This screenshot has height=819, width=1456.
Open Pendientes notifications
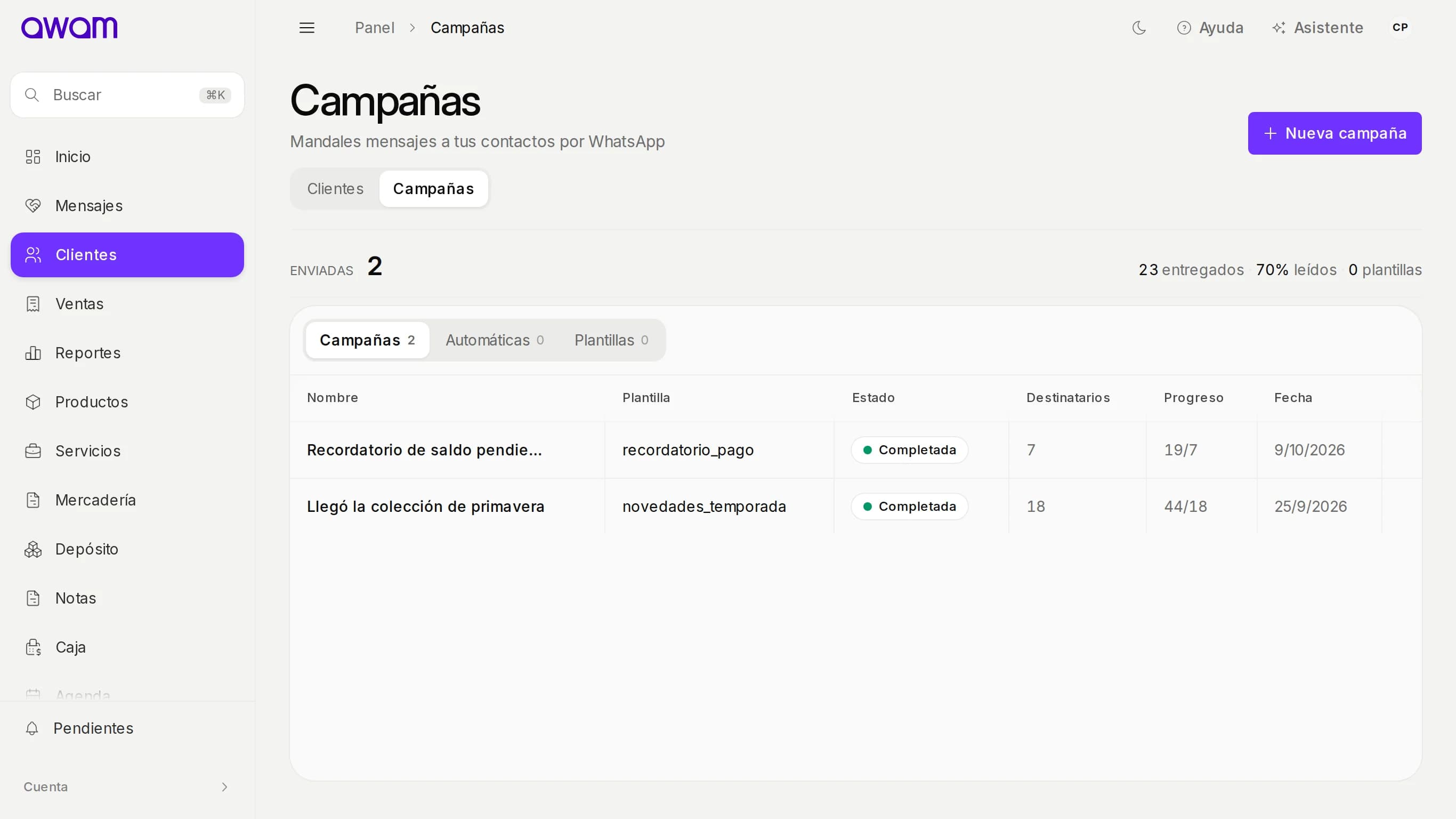[127, 728]
